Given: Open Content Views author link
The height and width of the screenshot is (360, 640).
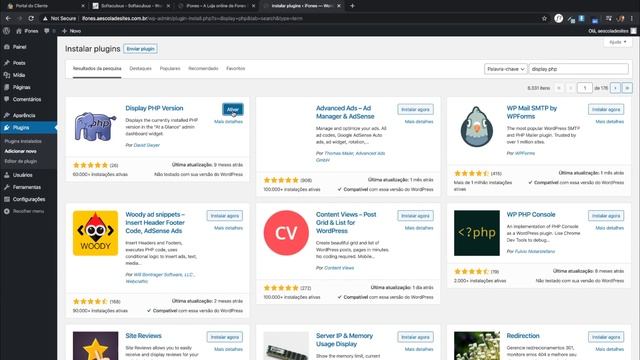Looking at the screenshot, I should tap(339, 268).
